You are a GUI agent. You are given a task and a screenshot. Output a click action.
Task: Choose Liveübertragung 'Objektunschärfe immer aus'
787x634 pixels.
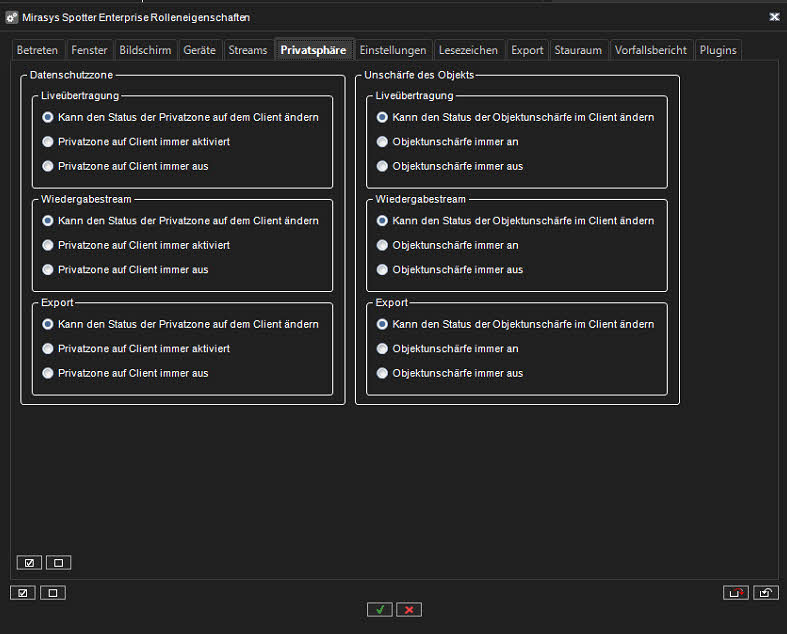pyautogui.click(x=382, y=166)
